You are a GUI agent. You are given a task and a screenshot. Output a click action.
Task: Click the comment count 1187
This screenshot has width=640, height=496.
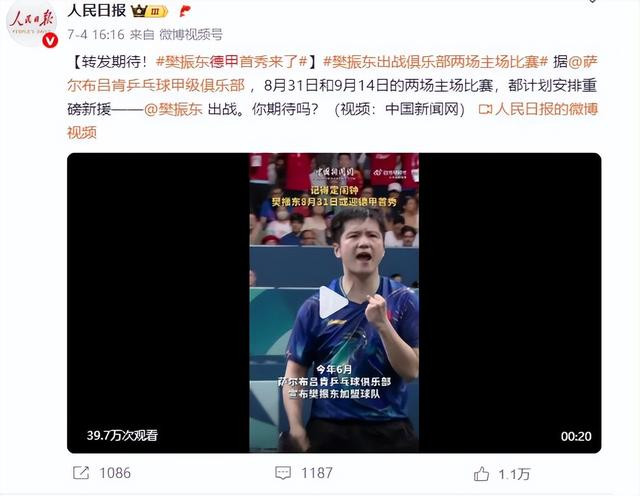click(x=317, y=473)
